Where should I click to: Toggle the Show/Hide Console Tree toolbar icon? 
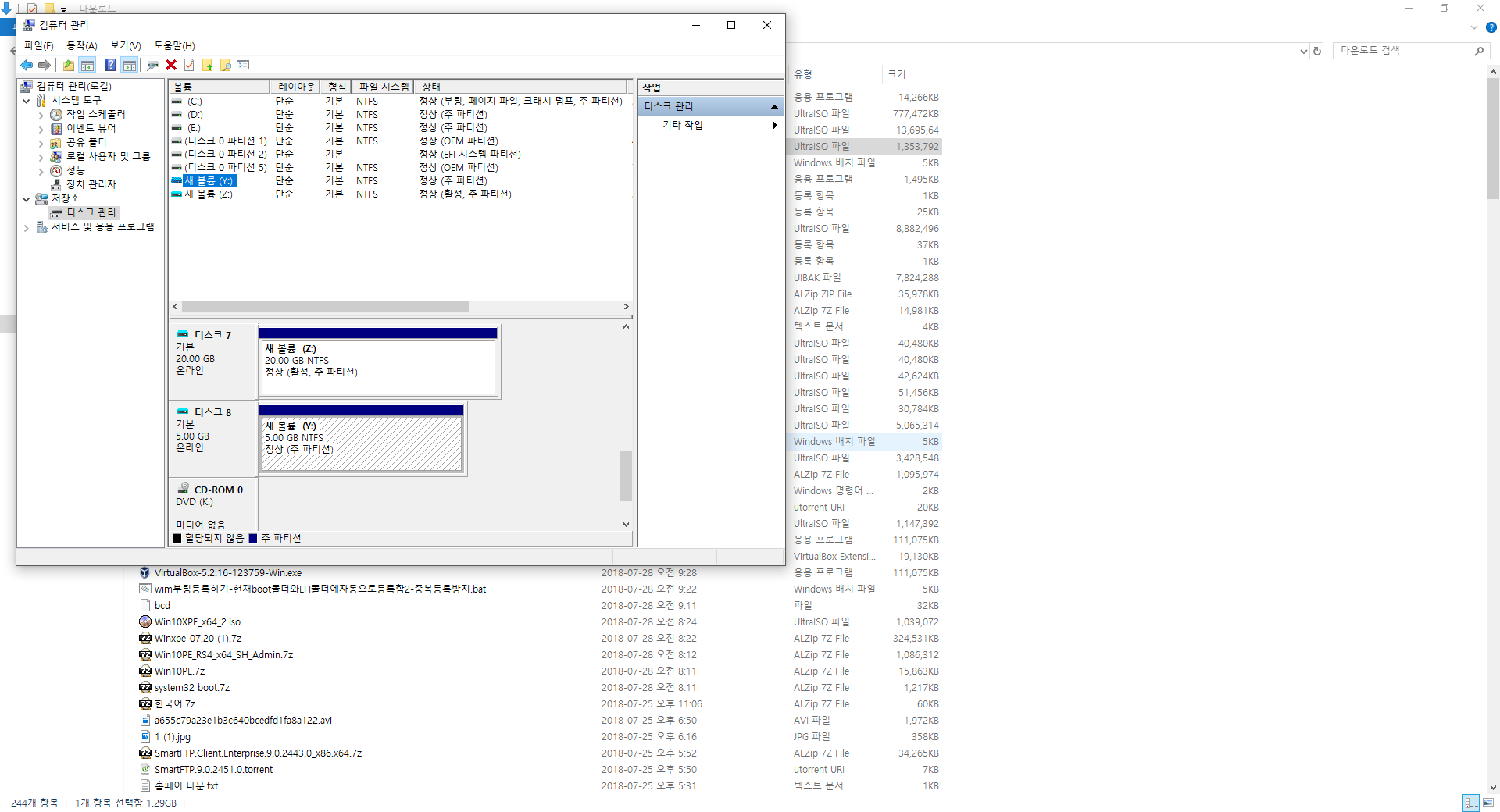click(87, 66)
